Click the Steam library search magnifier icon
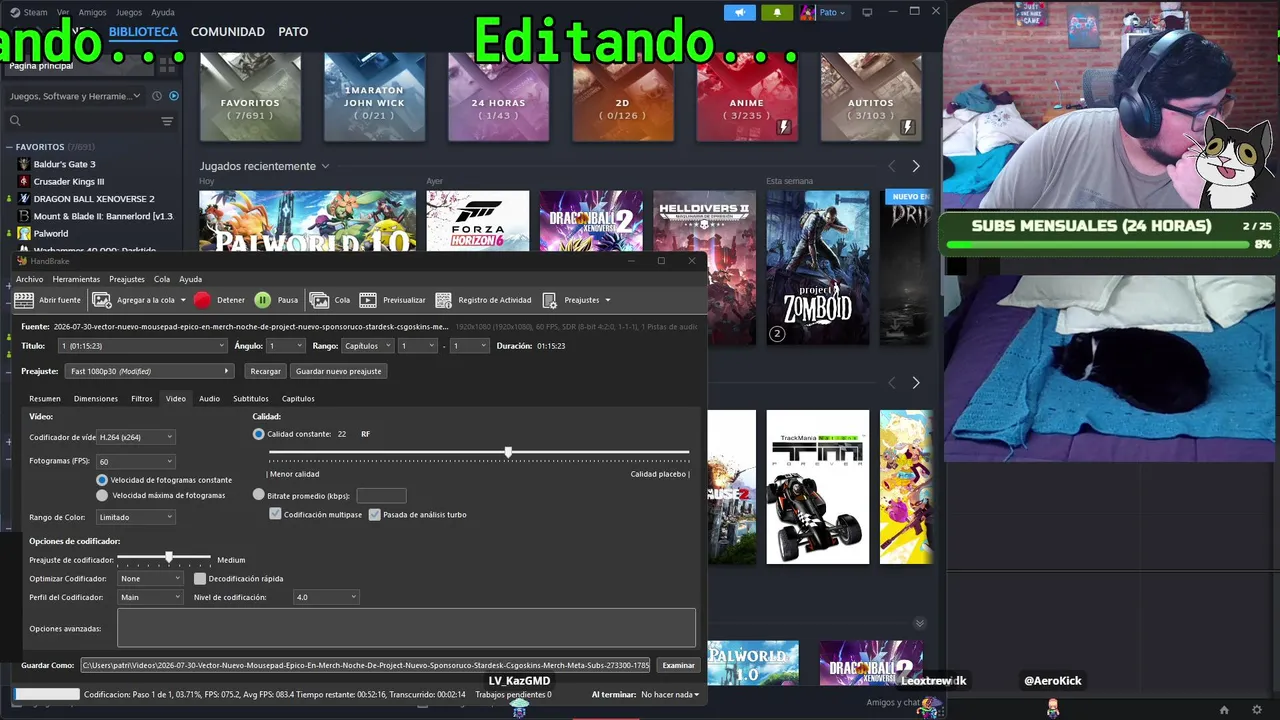Screen dimensions: 1280x720 (15, 121)
